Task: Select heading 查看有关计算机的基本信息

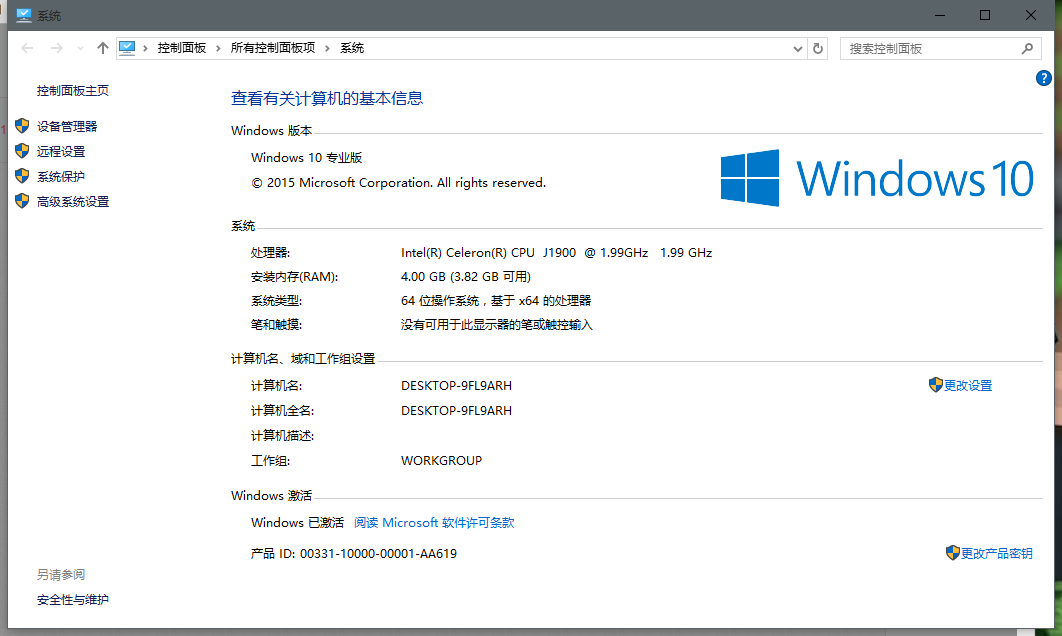Action: [x=327, y=99]
